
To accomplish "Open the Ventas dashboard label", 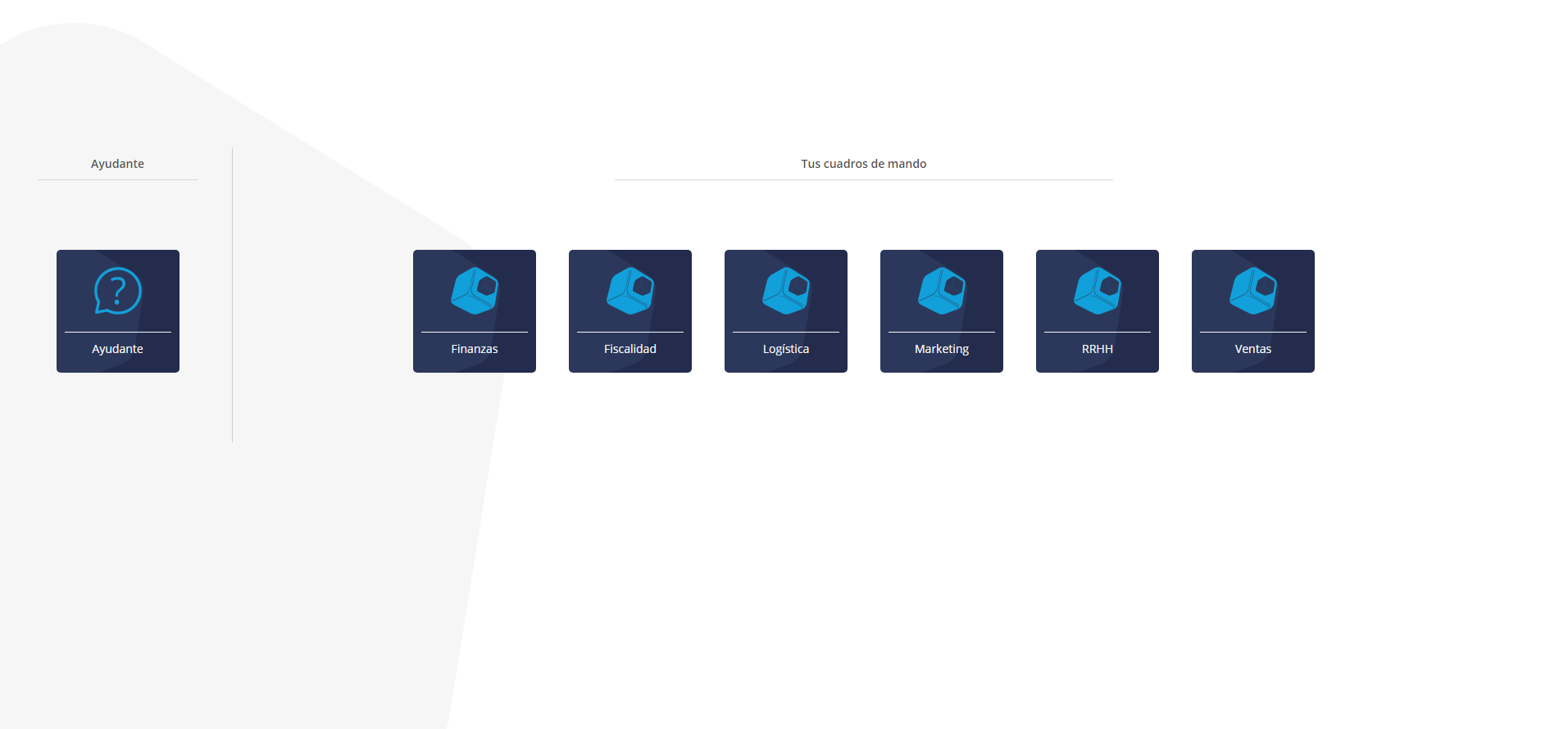I will [x=1253, y=349].
